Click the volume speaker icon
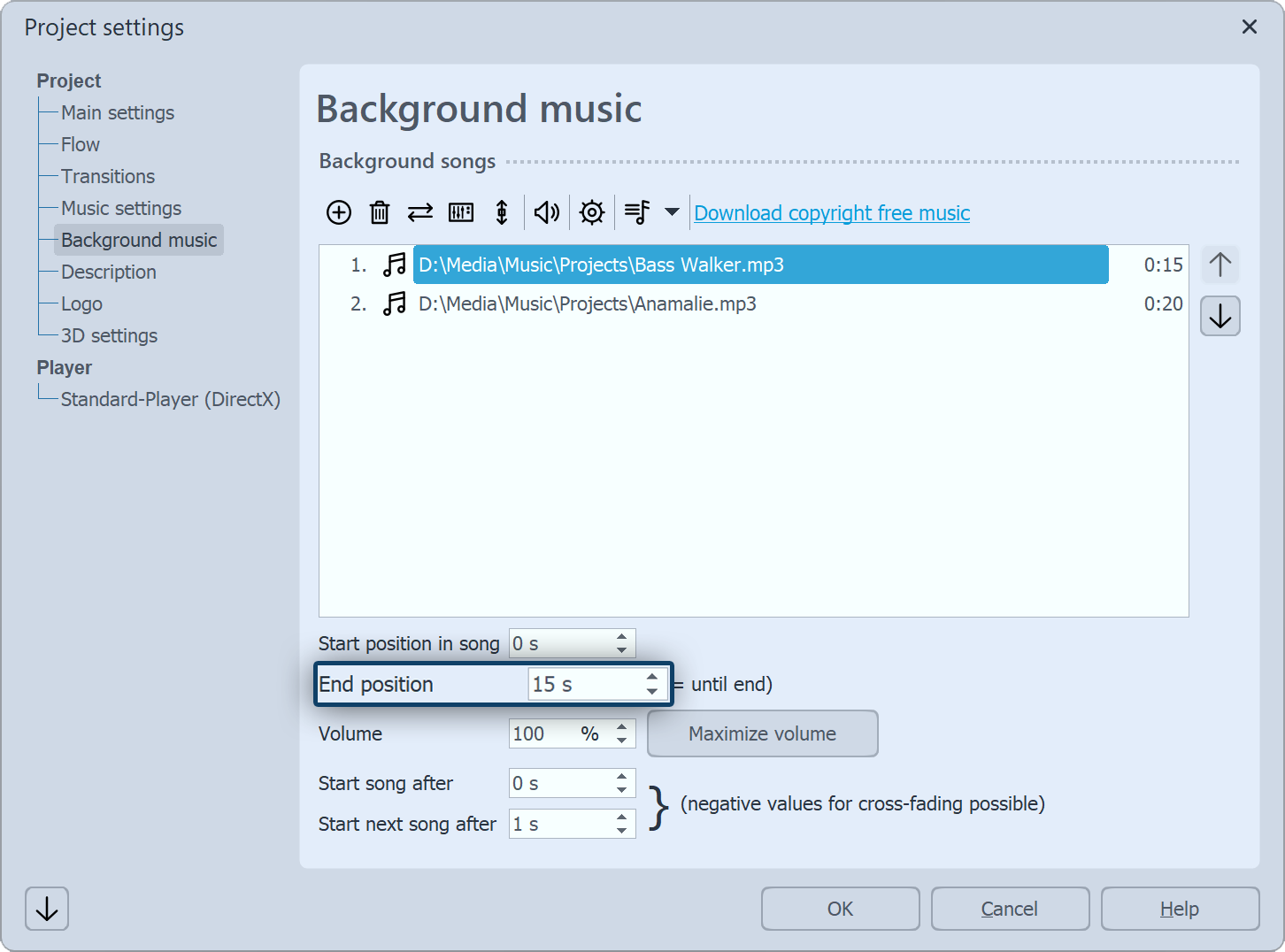Screen dimensions: 1285x952 [546, 212]
